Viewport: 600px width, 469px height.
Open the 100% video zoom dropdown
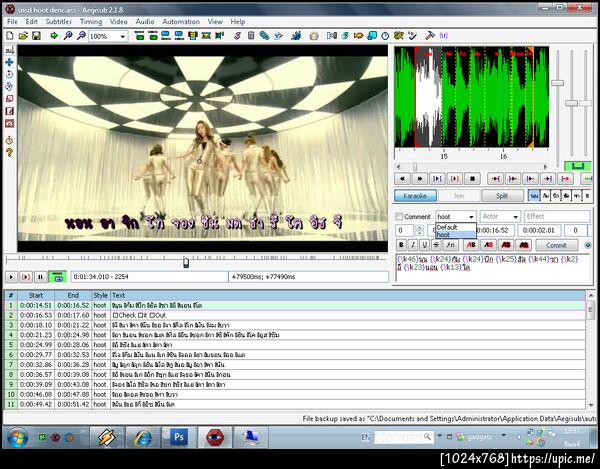(122, 36)
